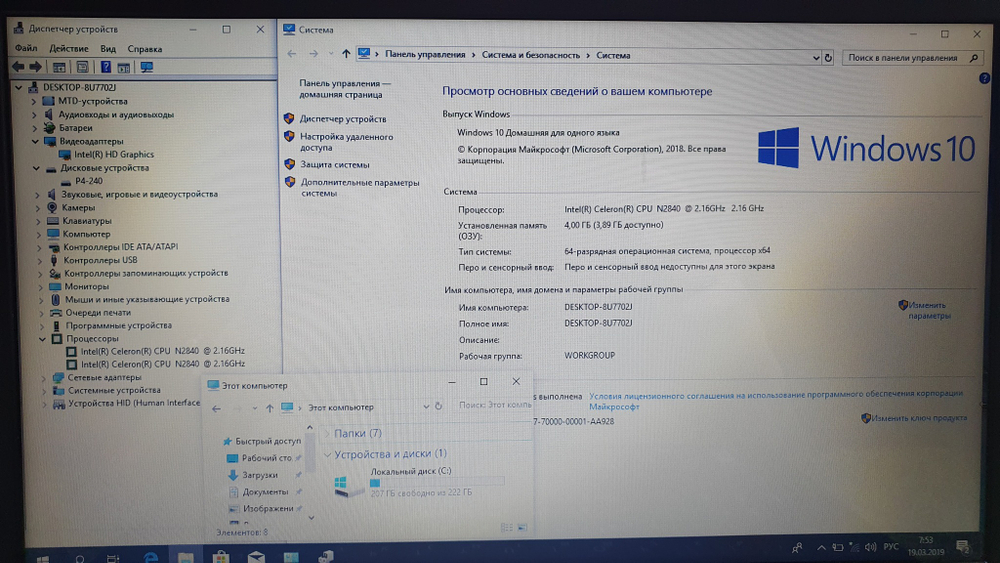Select Аудиовходы и аудиовыходы category
Image resolution: width=1000 pixels, height=563 pixels.
(x=116, y=115)
